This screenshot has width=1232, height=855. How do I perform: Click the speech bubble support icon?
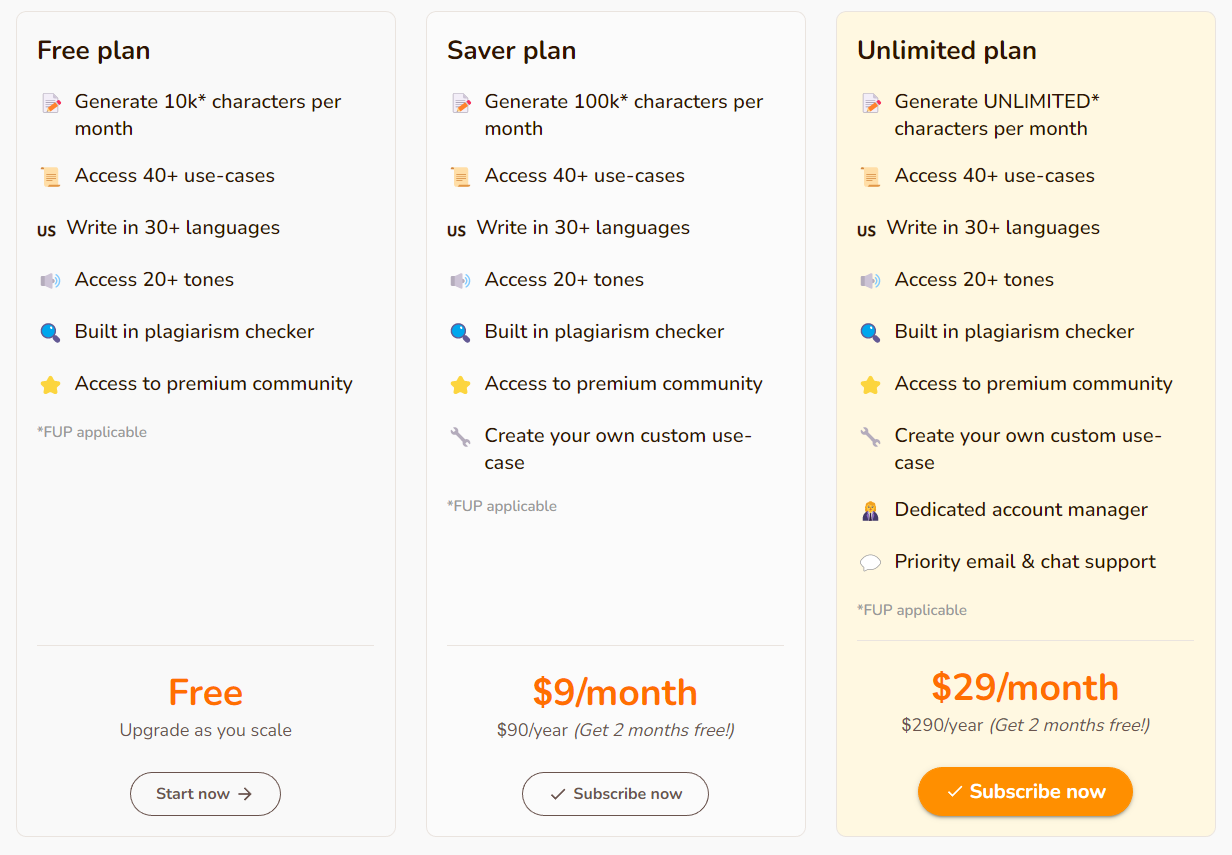click(870, 563)
